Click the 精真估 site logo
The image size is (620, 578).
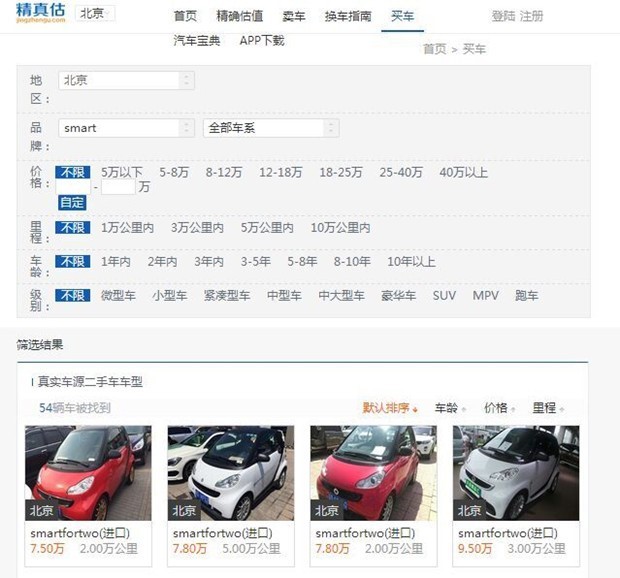pyautogui.click(x=41, y=13)
